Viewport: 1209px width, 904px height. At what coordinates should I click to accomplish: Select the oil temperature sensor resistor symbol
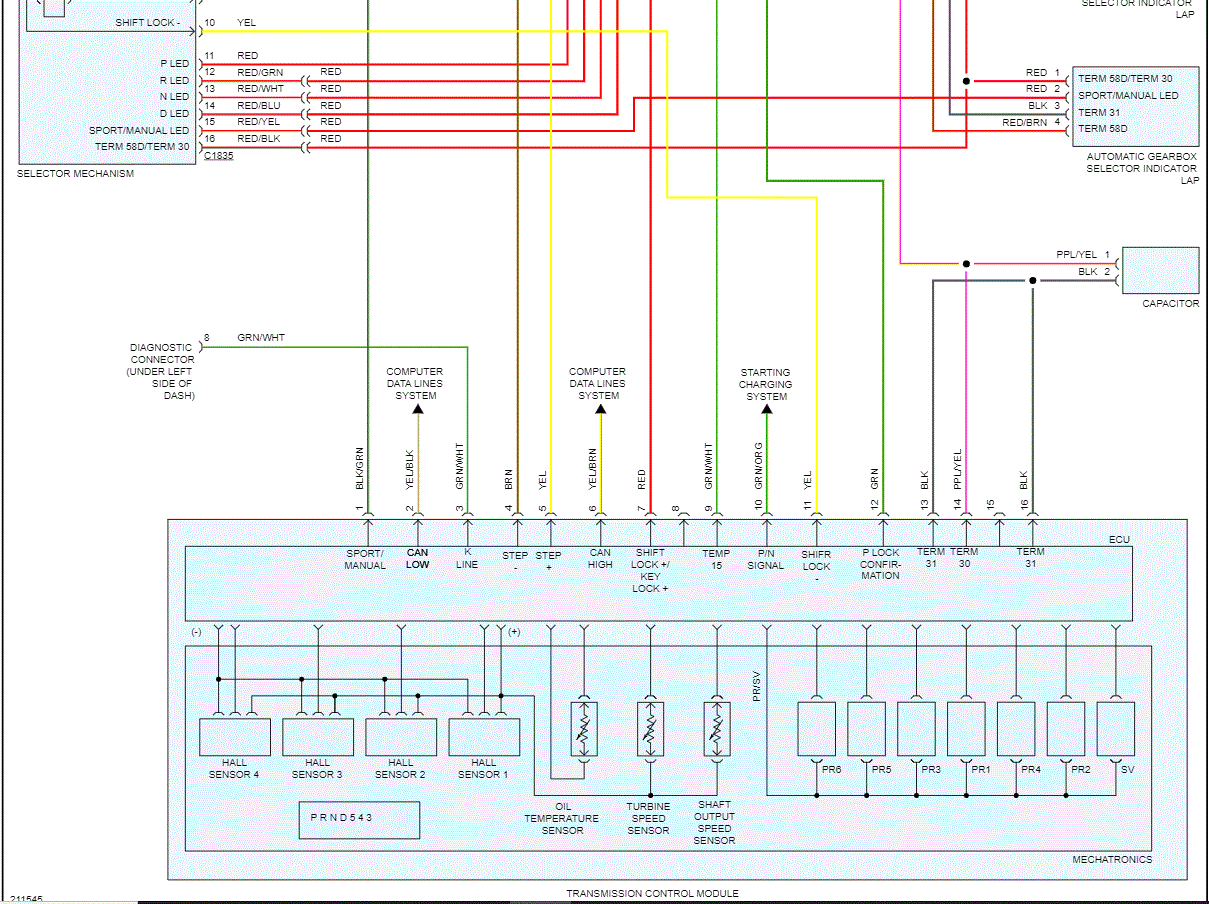pos(584,728)
